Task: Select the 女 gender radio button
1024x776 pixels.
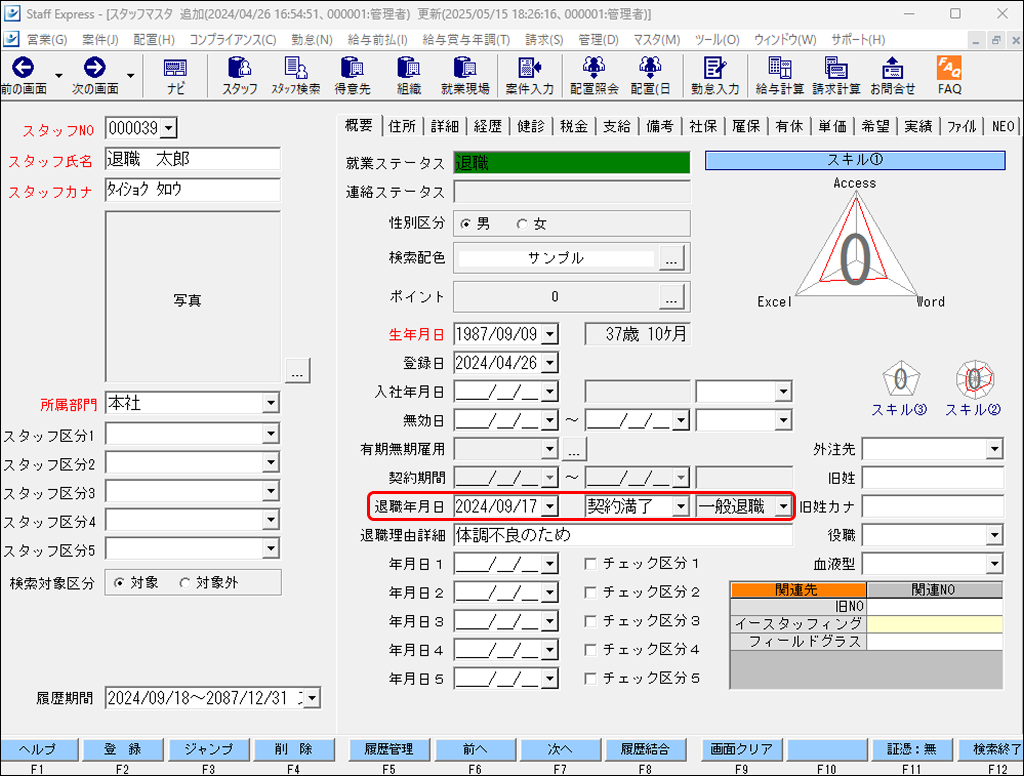Action: (x=522, y=224)
